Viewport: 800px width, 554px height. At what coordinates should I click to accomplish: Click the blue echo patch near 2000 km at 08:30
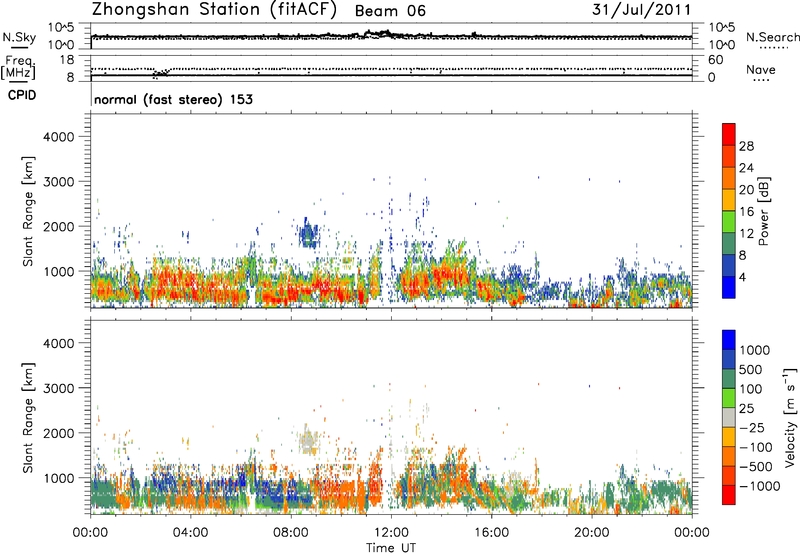pos(308,234)
